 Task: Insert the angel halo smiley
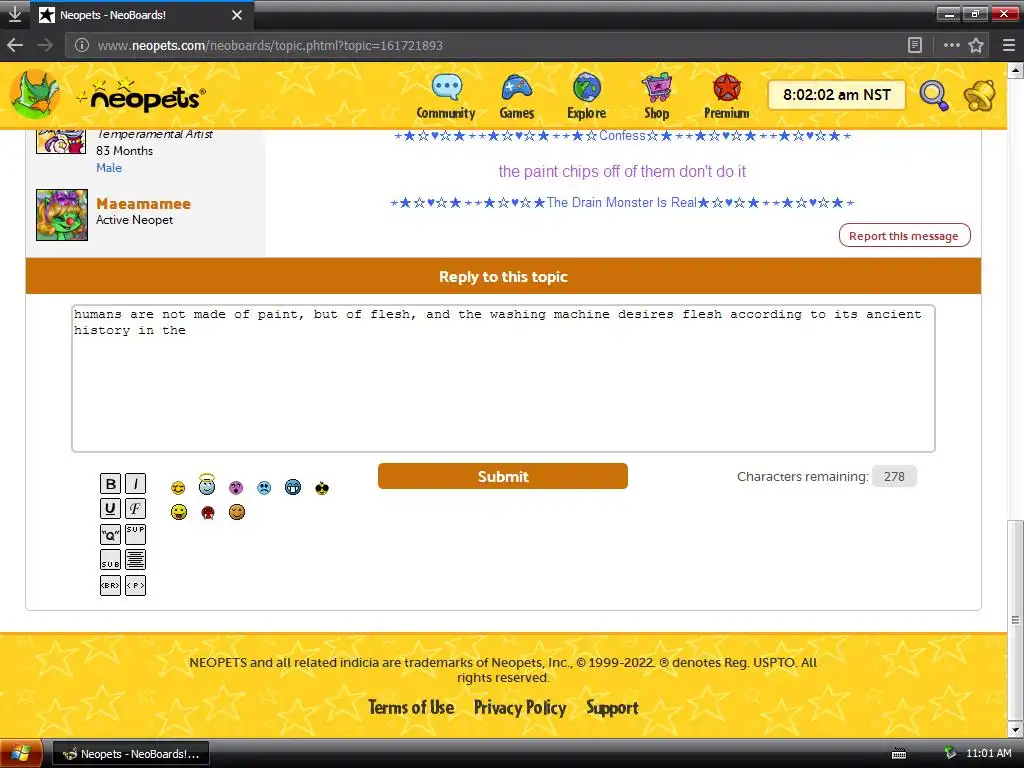[207, 485]
